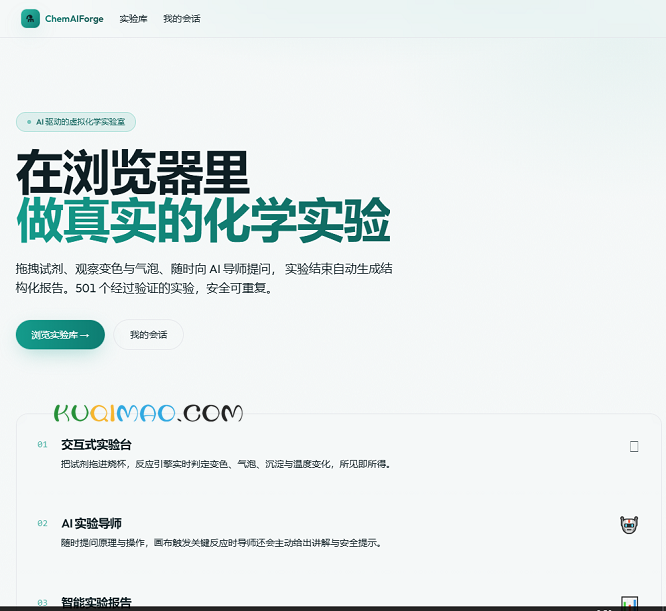666x611 pixels.
Task: Click the 浏览实验库 → button
Action: 60,335
